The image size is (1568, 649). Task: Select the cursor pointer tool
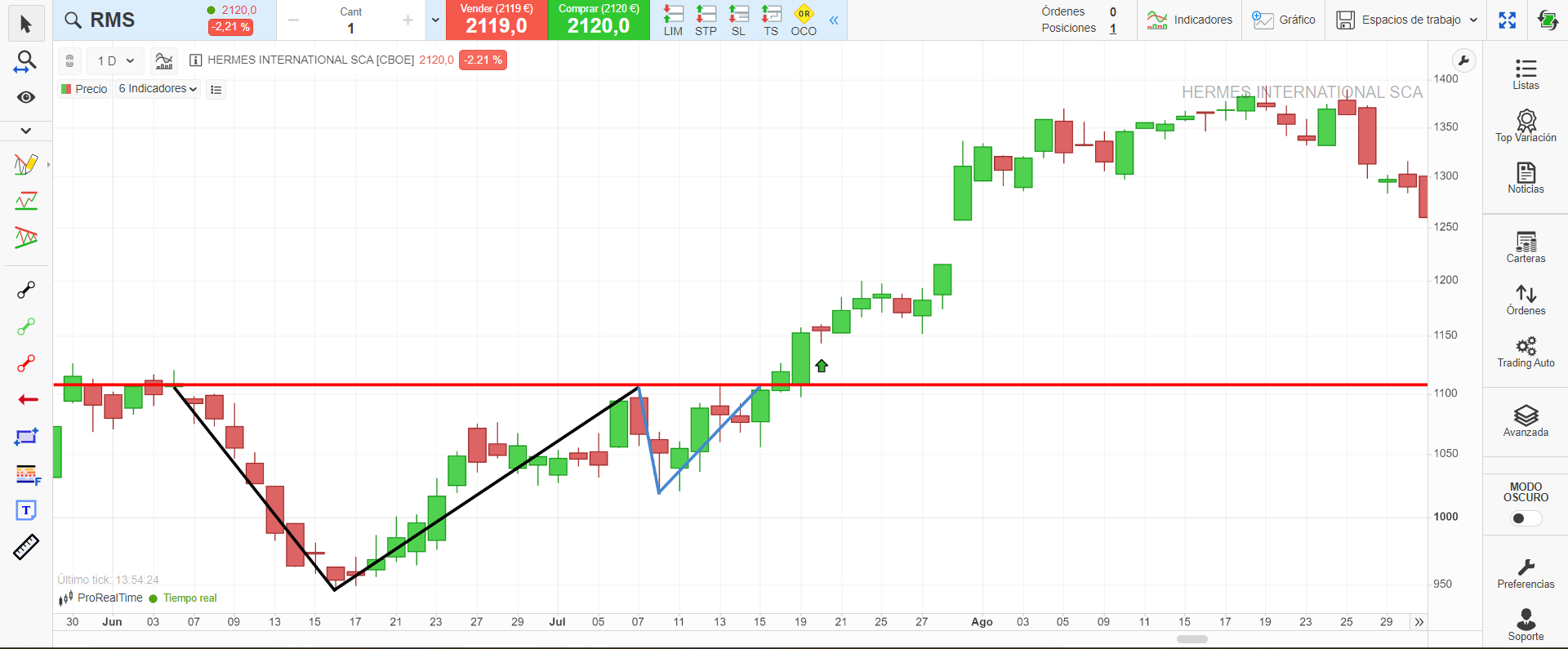click(x=26, y=24)
